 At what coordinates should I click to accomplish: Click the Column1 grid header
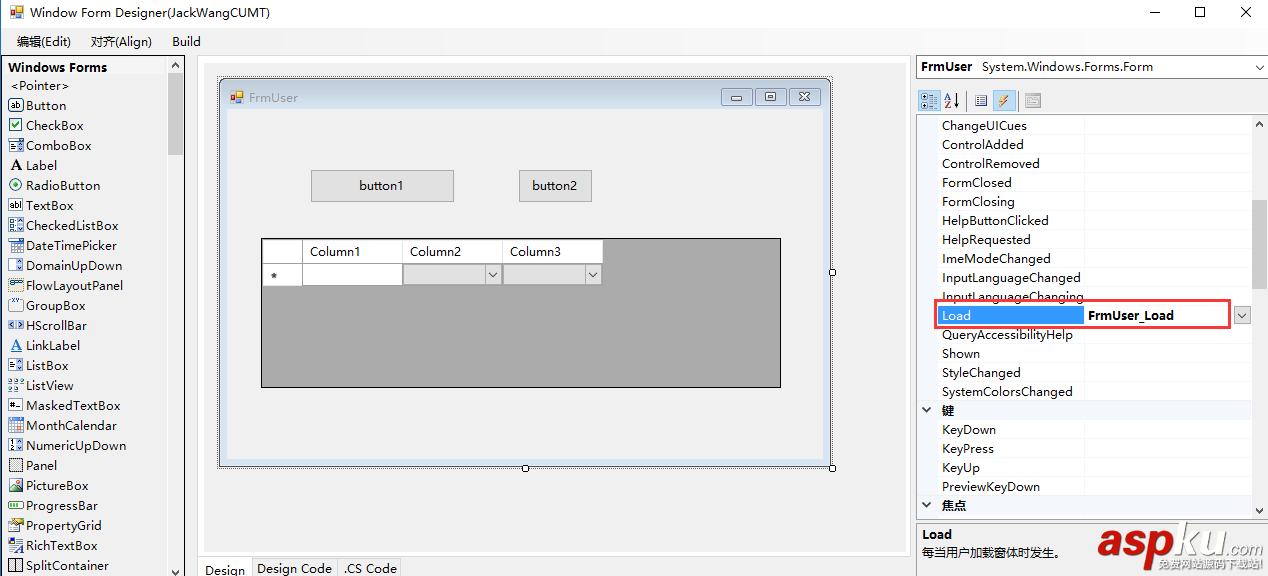(x=352, y=251)
